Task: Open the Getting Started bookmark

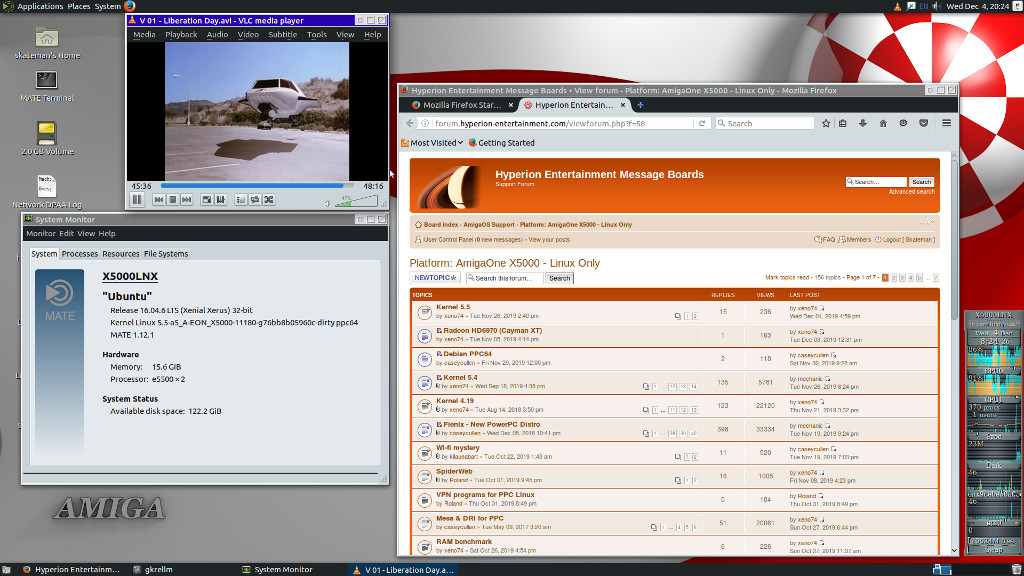Action: [x=502, y=143]
